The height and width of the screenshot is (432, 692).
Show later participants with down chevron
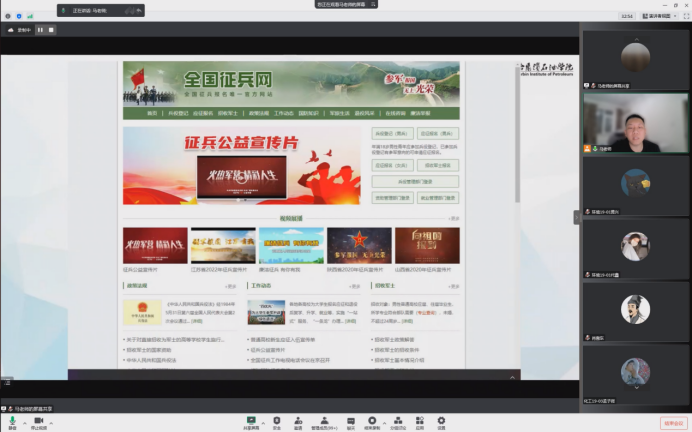pyautogui.click(x=636, y=387)
